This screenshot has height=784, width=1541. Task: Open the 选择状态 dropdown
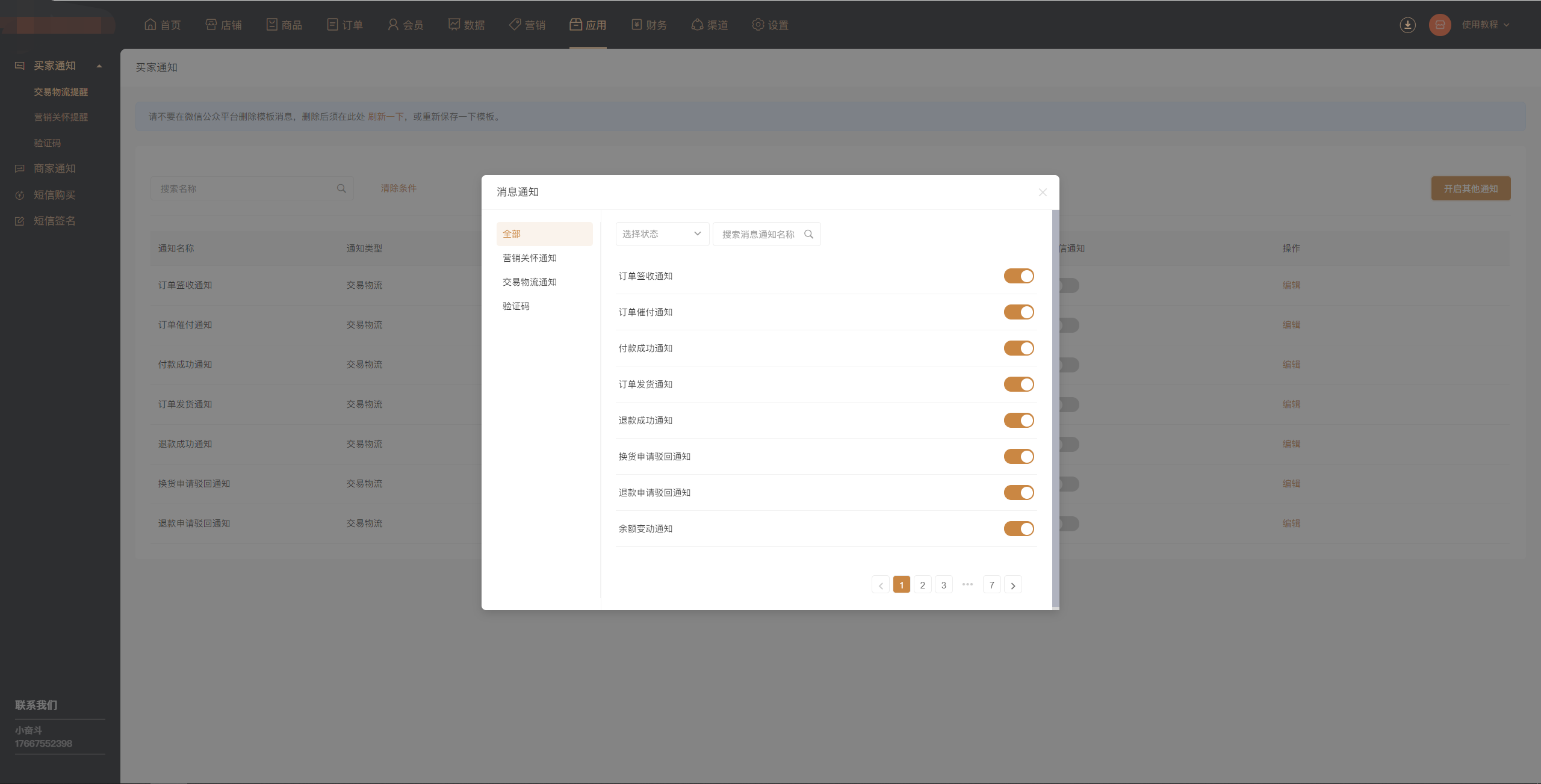point(662,234)
